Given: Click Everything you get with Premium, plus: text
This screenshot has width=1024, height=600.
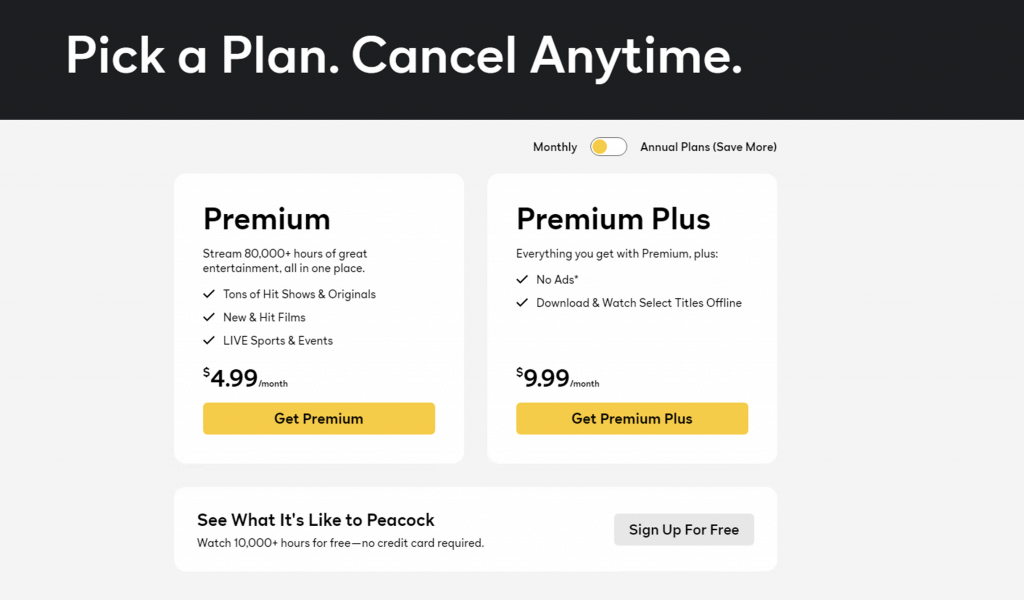Looking at the screenshot, I should point(617,254).
